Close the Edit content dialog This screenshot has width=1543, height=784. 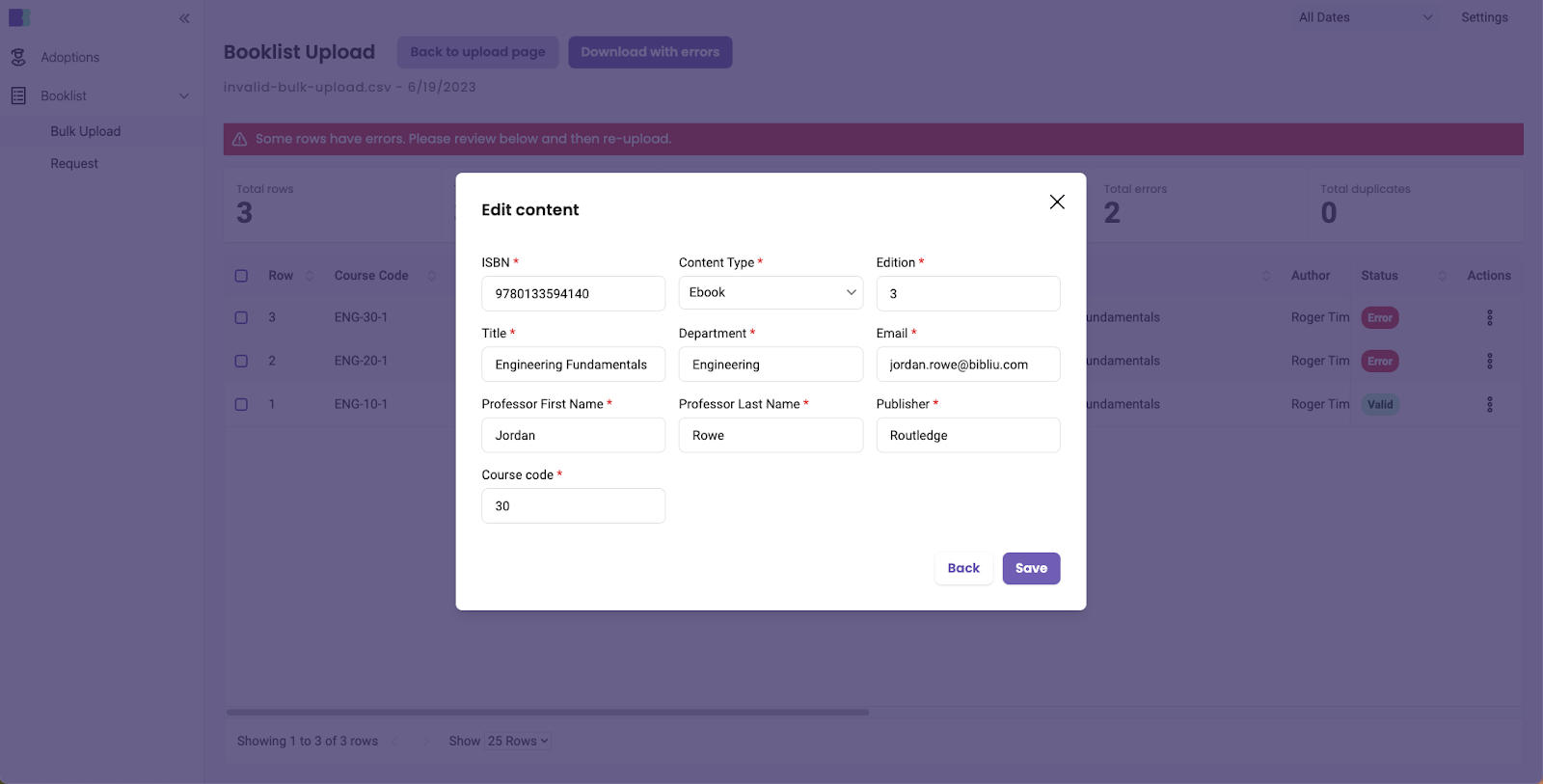1057,202
